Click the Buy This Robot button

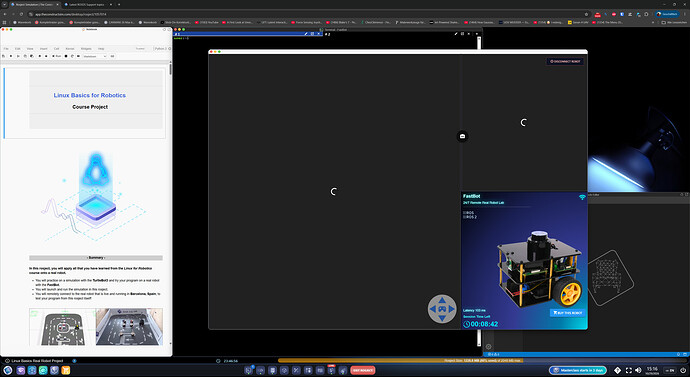568,313
